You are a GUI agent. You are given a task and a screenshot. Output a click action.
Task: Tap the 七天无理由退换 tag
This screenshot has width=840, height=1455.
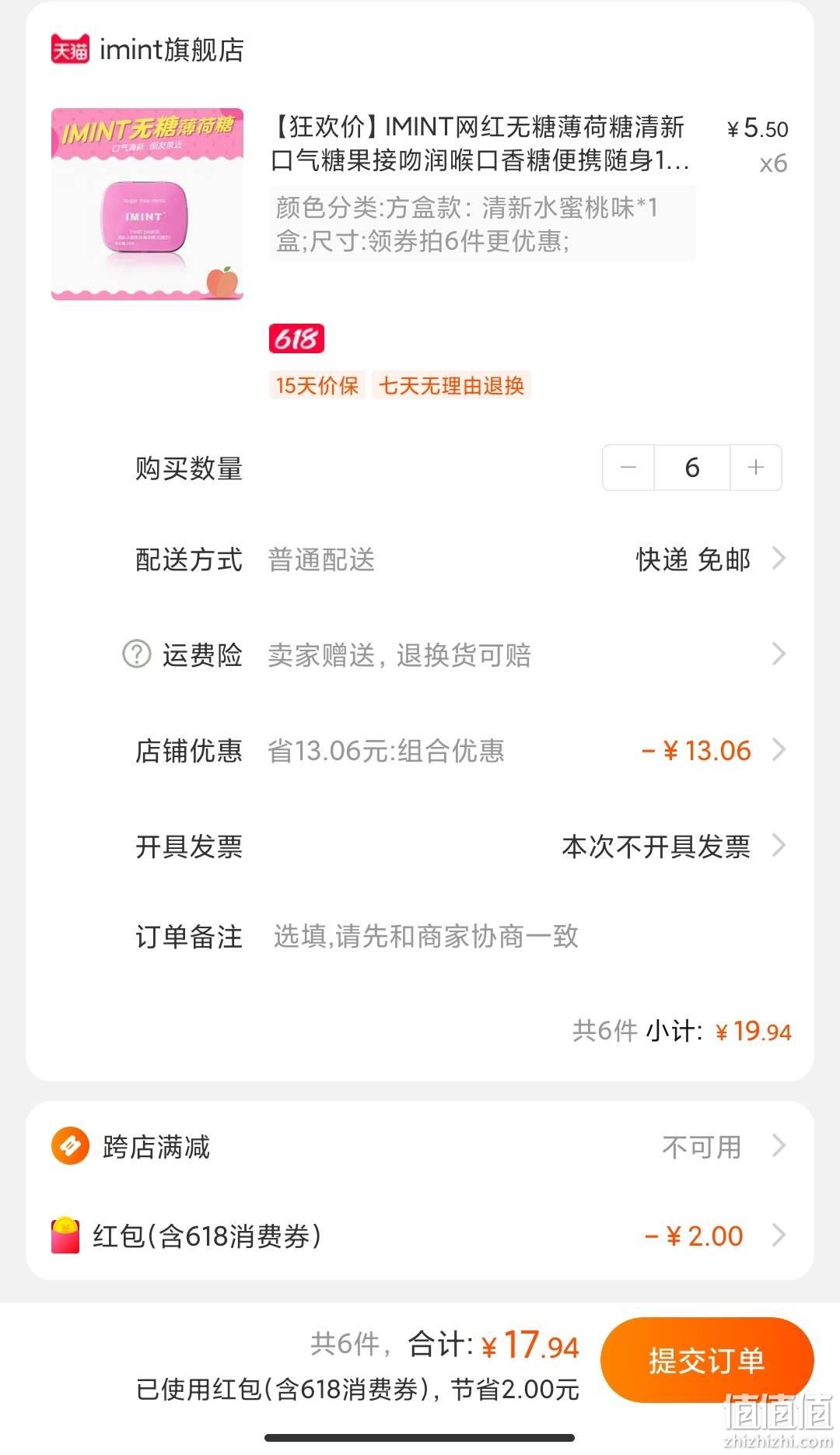coord(451,385)
